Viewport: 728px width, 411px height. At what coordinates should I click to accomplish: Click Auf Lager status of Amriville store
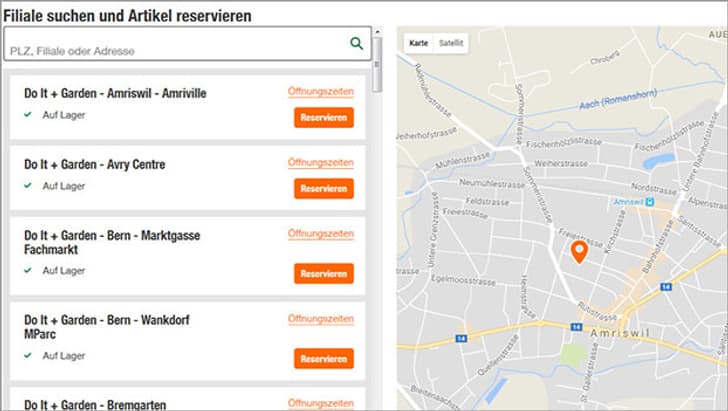coord(64,115)
